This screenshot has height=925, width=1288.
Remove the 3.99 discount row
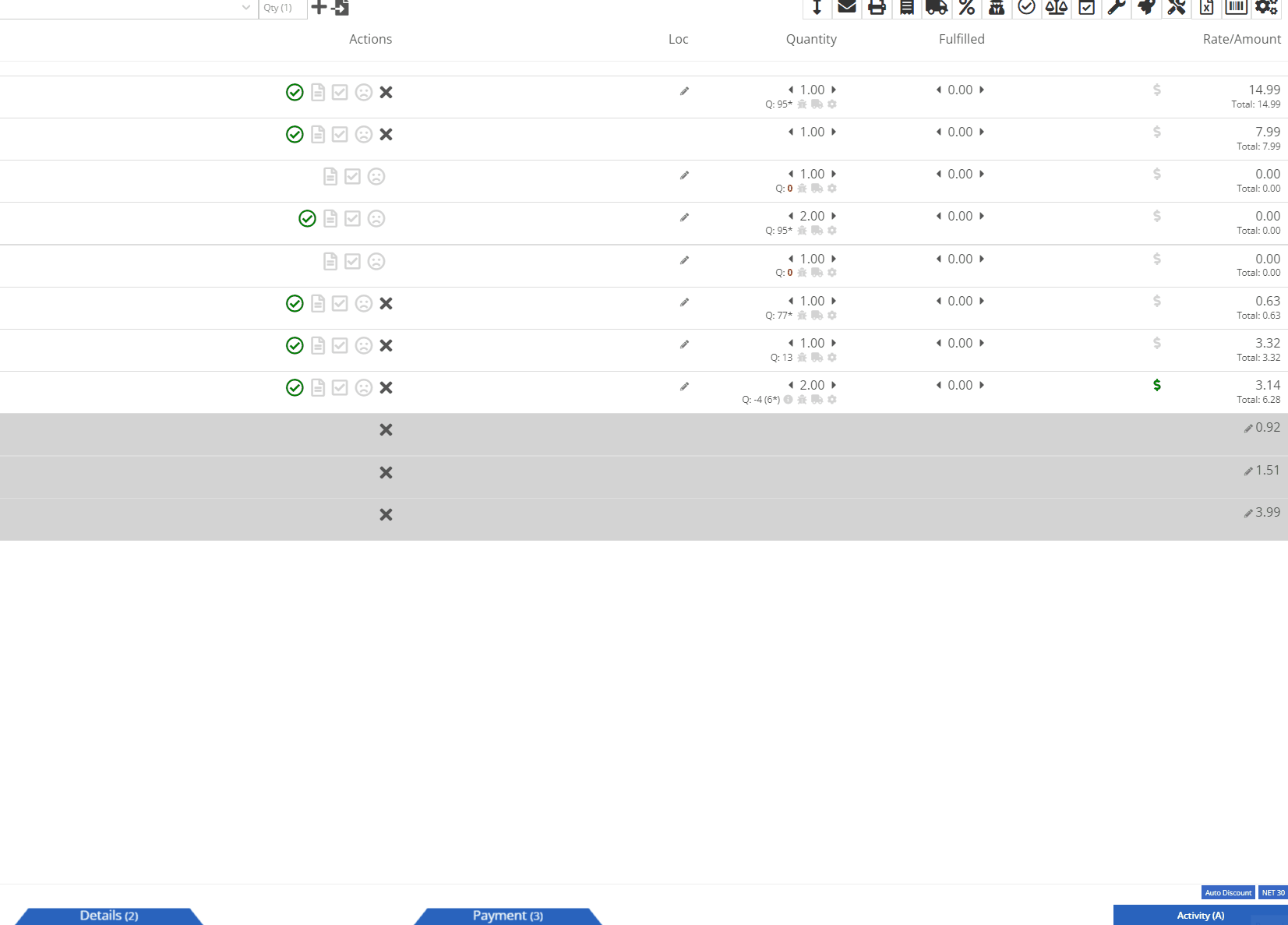click(386, 514)
